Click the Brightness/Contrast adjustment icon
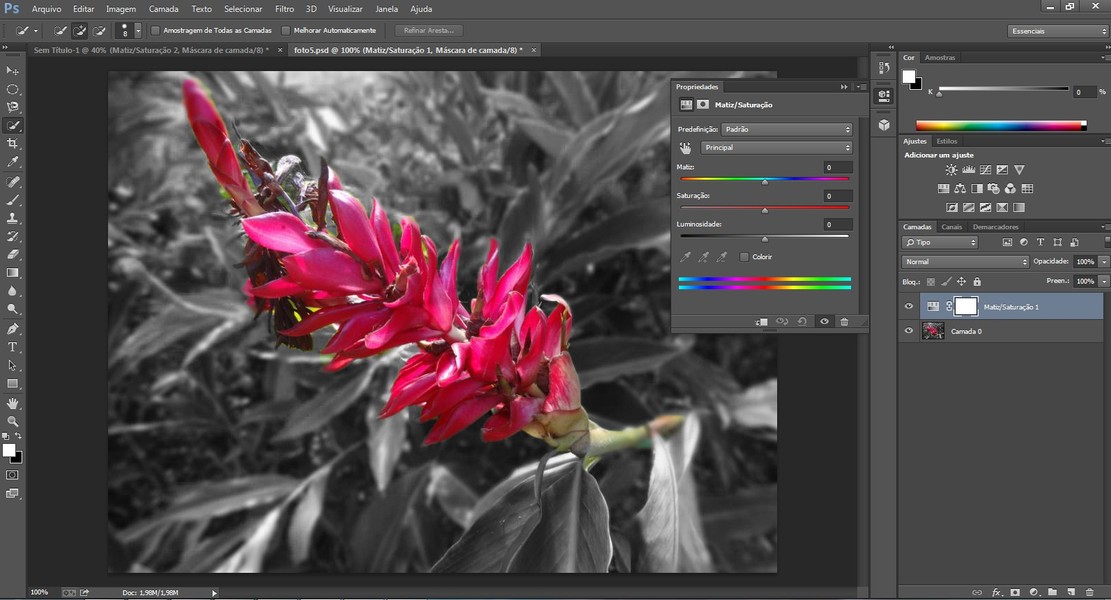This screenshot has width=1111, height=600. coord(951,170)
